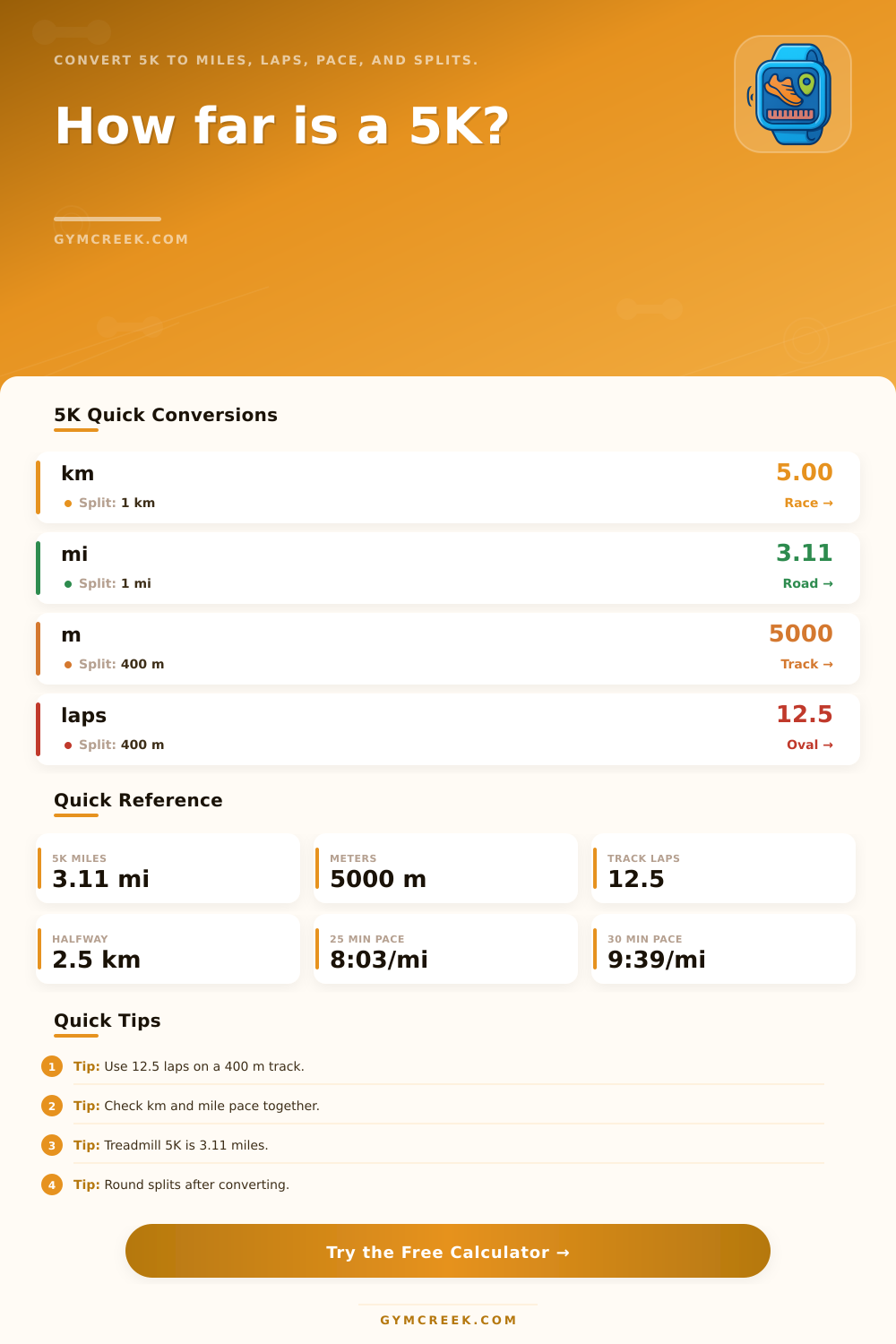The width and height of the screenshot is (896, 1344).
Task: Follow the Race → link
Action: coord(808,503)
